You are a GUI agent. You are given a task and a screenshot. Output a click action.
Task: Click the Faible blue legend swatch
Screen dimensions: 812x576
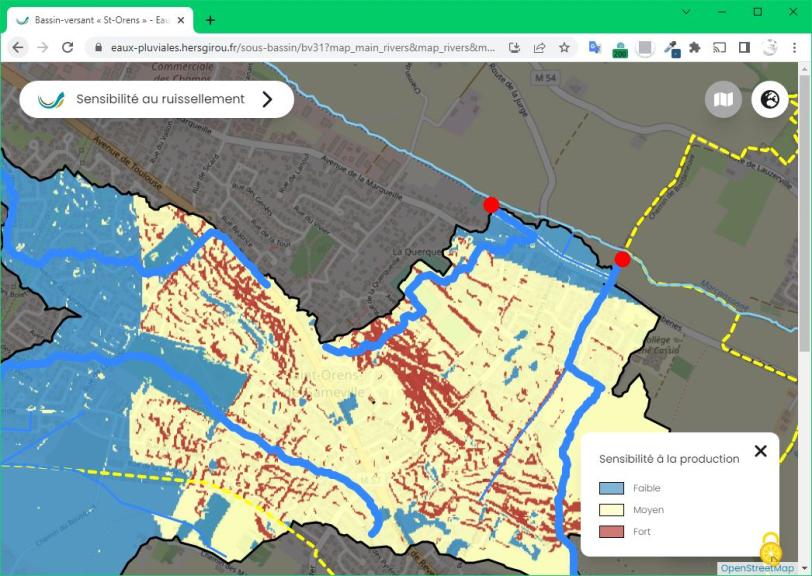click(611, 488)
